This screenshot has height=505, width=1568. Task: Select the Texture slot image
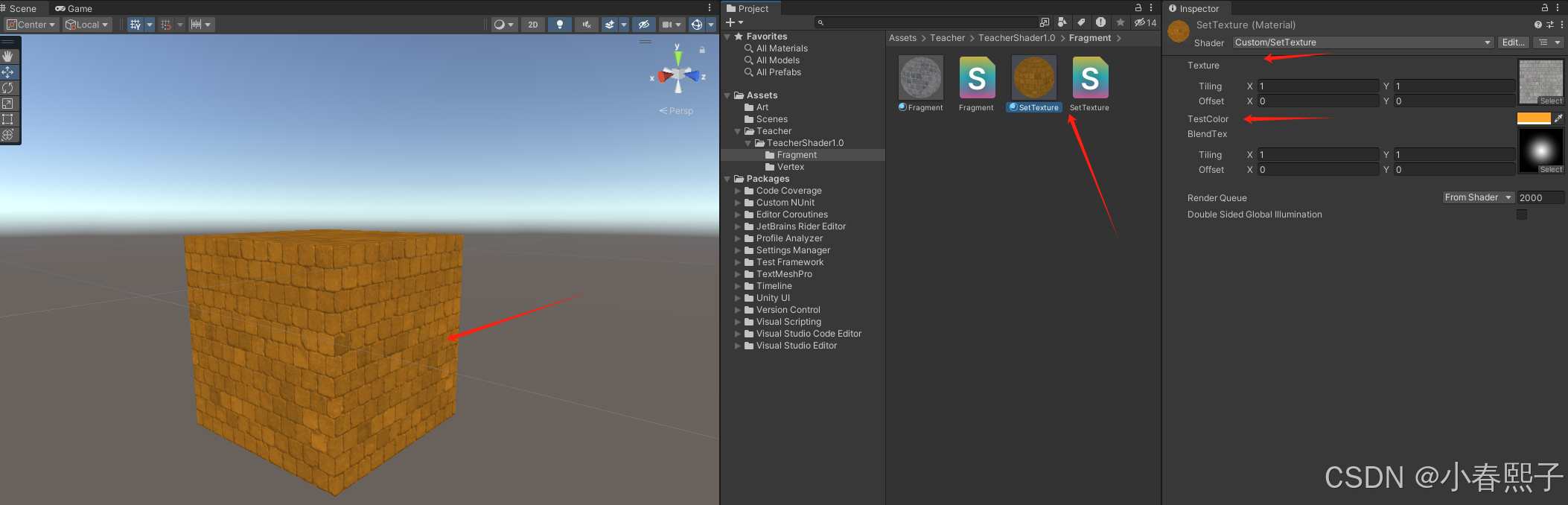1540,82
